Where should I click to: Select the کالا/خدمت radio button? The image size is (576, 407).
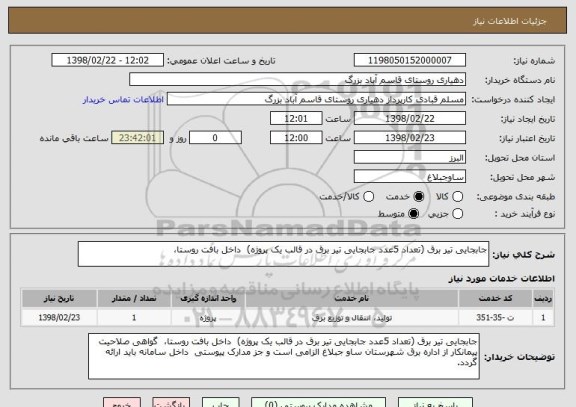point(368,197)
